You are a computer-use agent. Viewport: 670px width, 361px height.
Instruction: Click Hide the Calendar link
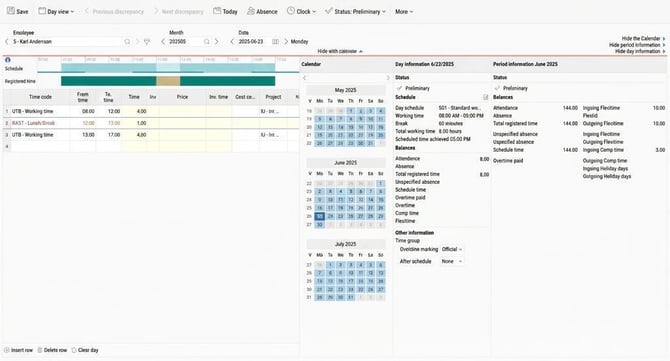pos(643,38)
